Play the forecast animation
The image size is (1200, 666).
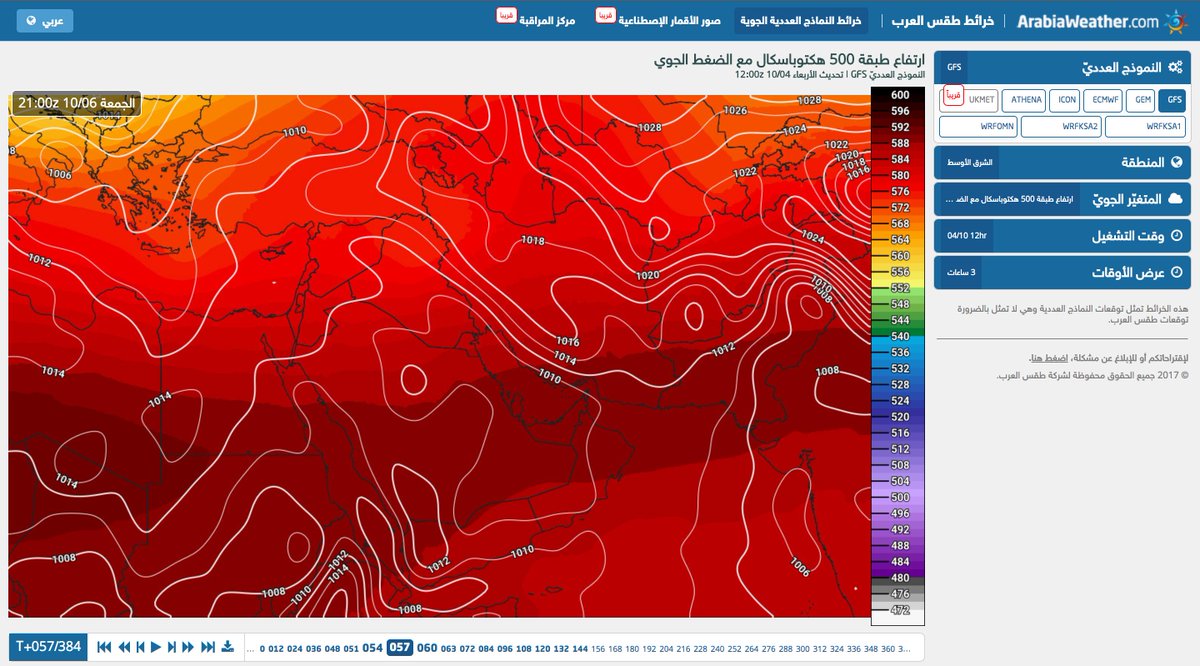pos(155,647)
